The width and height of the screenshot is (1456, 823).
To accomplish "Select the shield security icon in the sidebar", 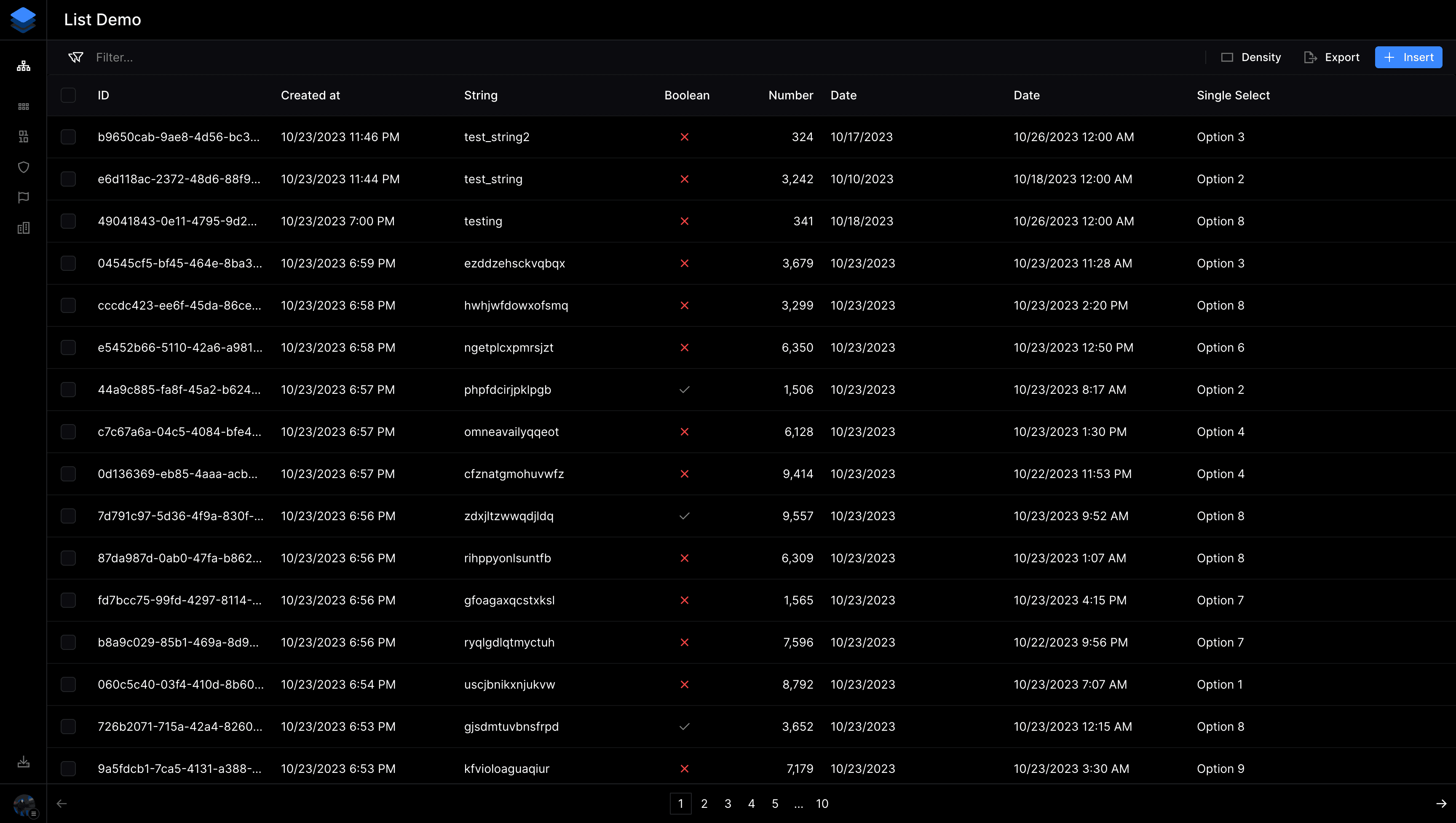I will pos(23,167).
